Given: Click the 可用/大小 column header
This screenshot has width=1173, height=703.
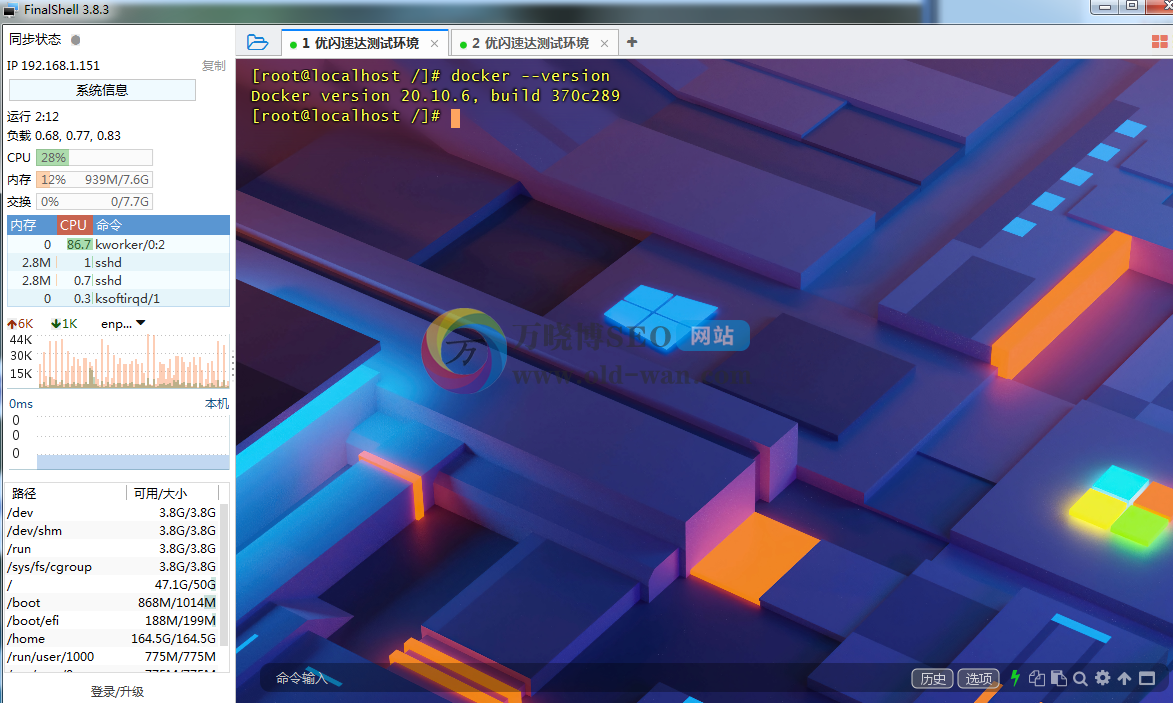Looking at the screenshot, I should (x=173, y=493).
